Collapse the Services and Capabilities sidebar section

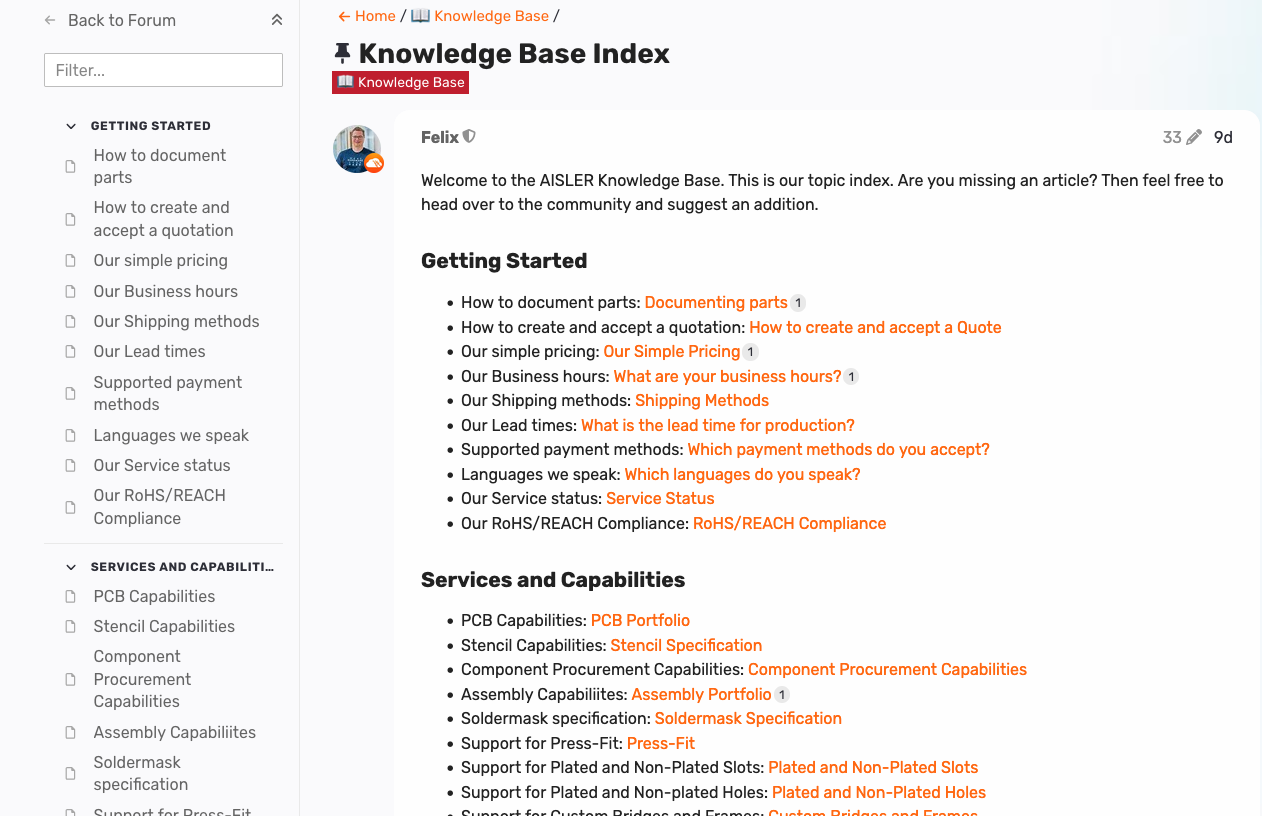point(71,567)
